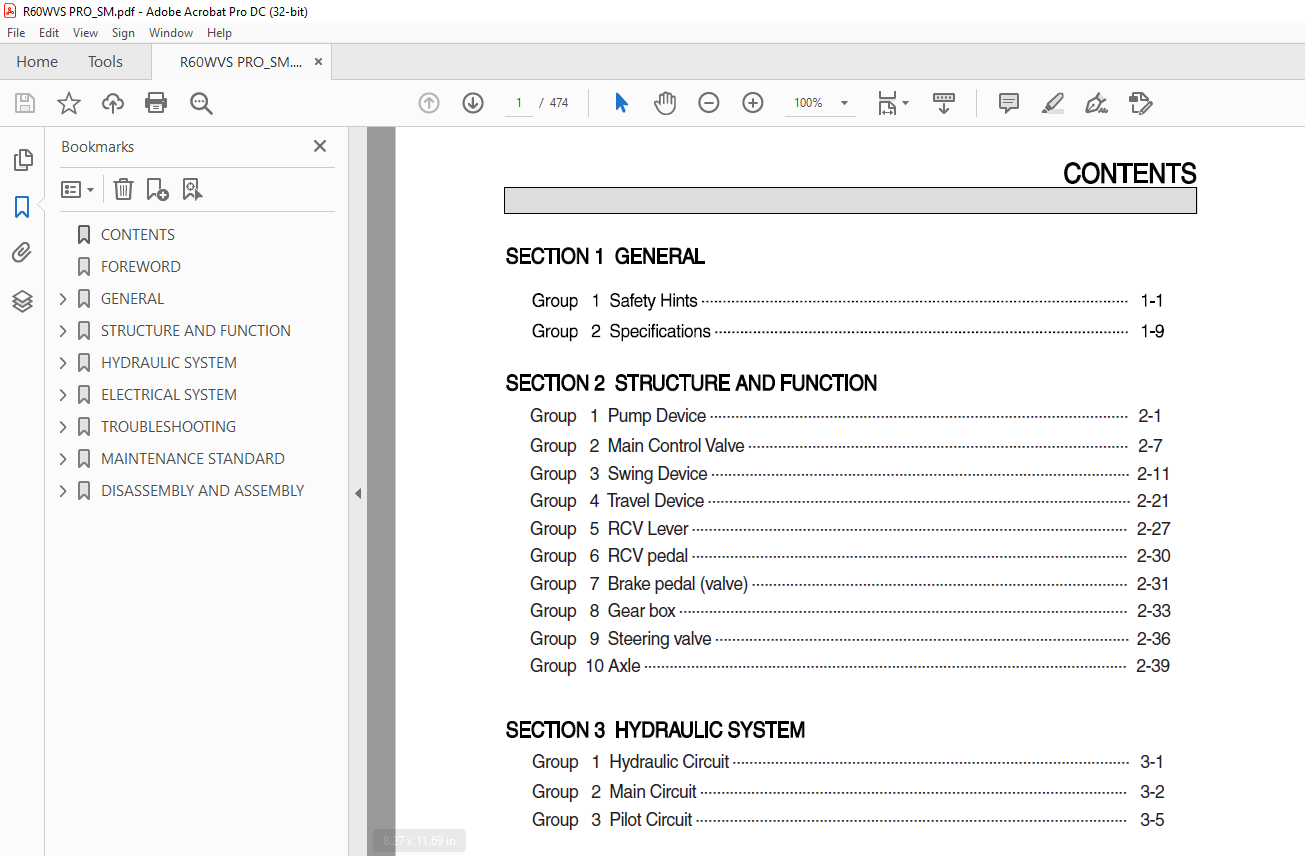Click the find bookmark icon
This screenshot has height=856, width=1305.
click(192, 189)
